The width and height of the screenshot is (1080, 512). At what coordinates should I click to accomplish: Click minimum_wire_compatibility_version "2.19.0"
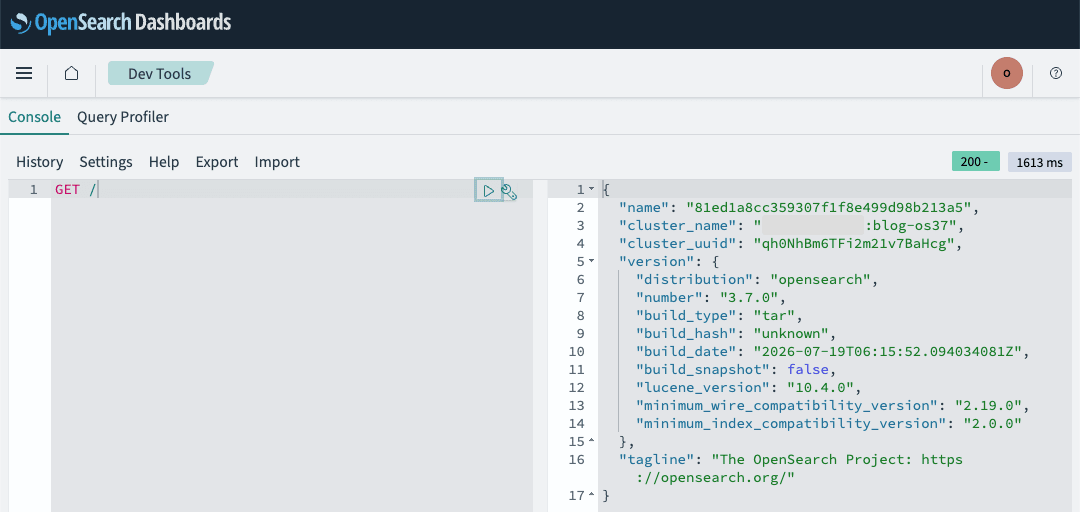(988, 405)
